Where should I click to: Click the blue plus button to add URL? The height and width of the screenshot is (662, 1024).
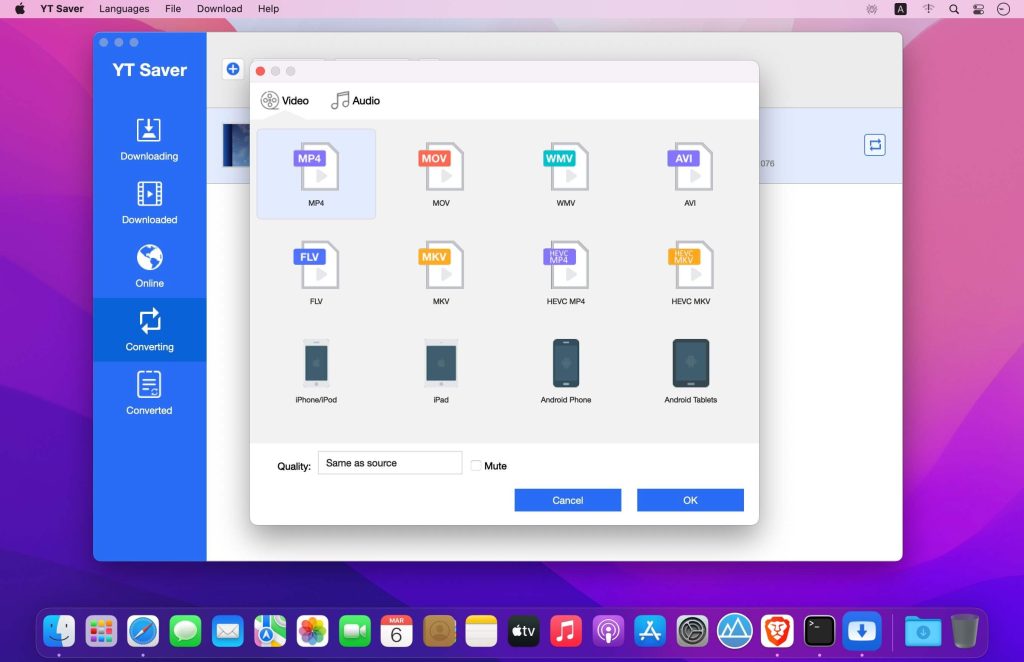click(x=232, y=68)
